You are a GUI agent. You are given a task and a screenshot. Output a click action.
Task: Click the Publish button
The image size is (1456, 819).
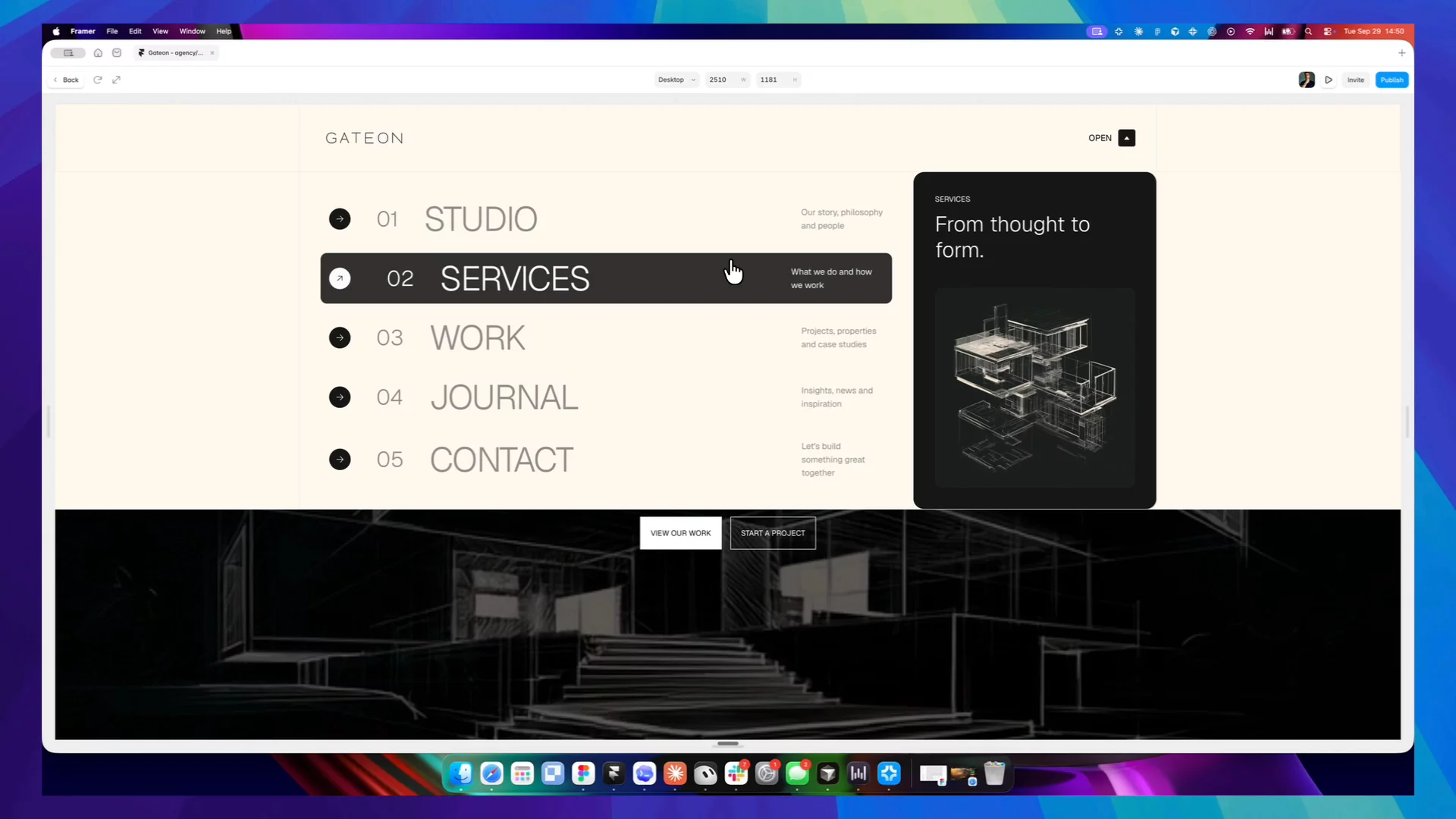coord(1392,80)
